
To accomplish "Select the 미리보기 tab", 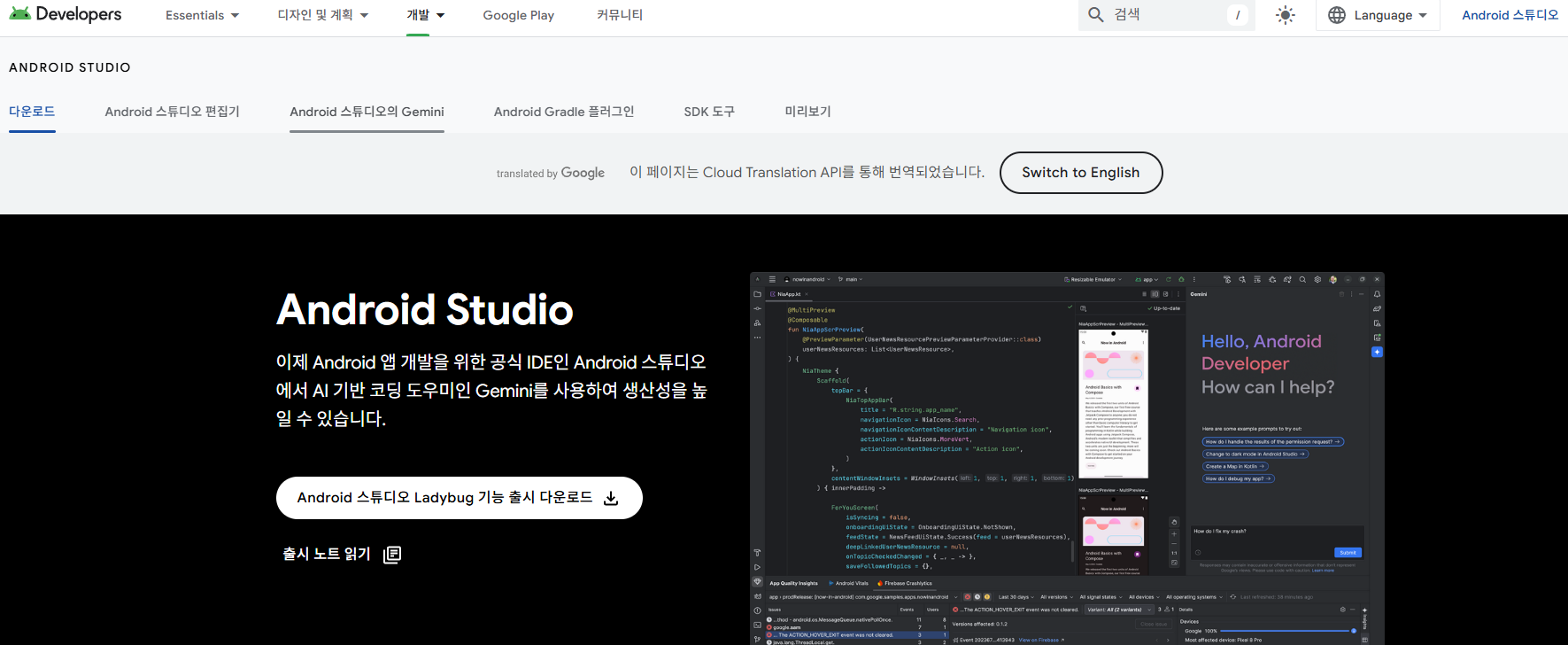I will click(807, 112).
